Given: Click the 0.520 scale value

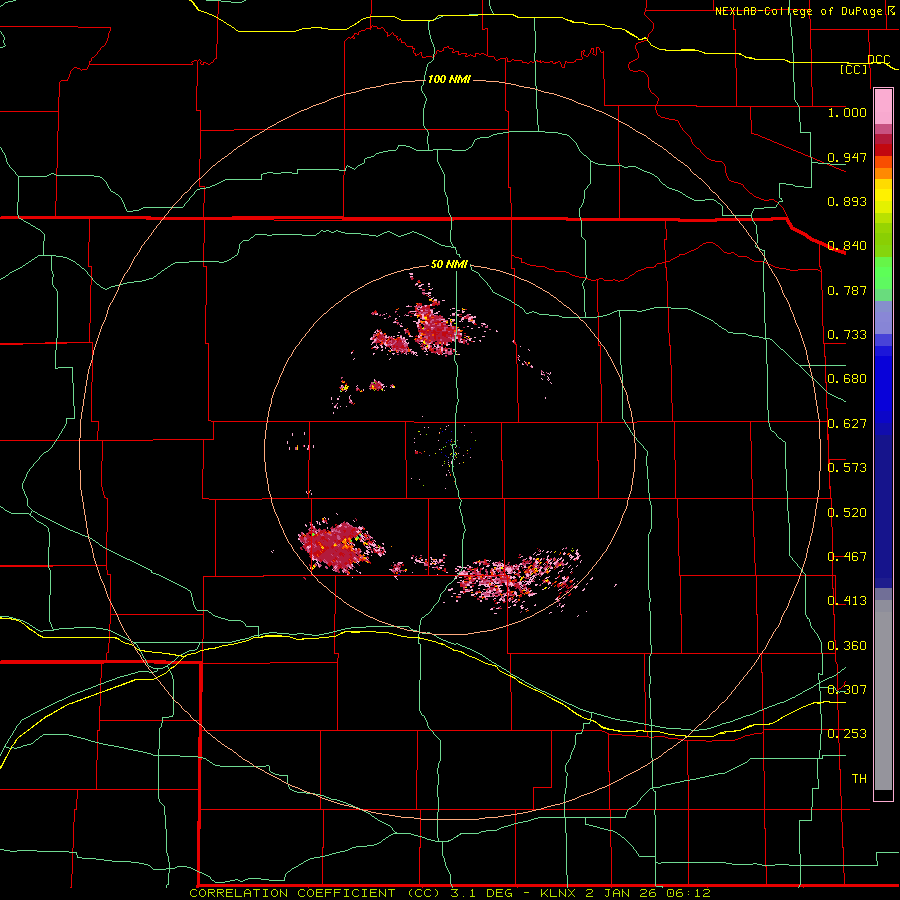Looking at the screenshot, I should coord(847,513).
